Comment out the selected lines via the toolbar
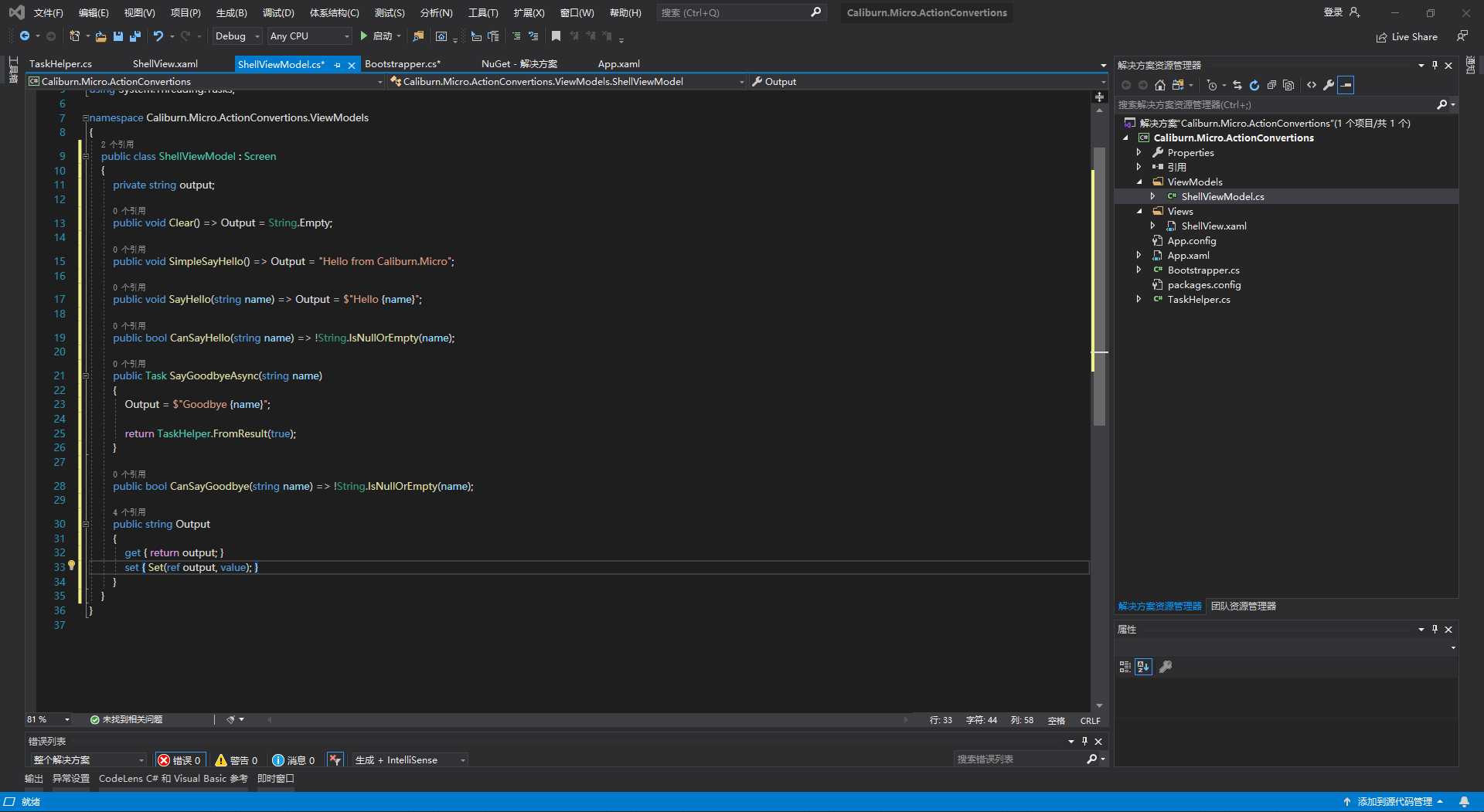Viewport: 1484px width, 812px height. pos(516,36)
